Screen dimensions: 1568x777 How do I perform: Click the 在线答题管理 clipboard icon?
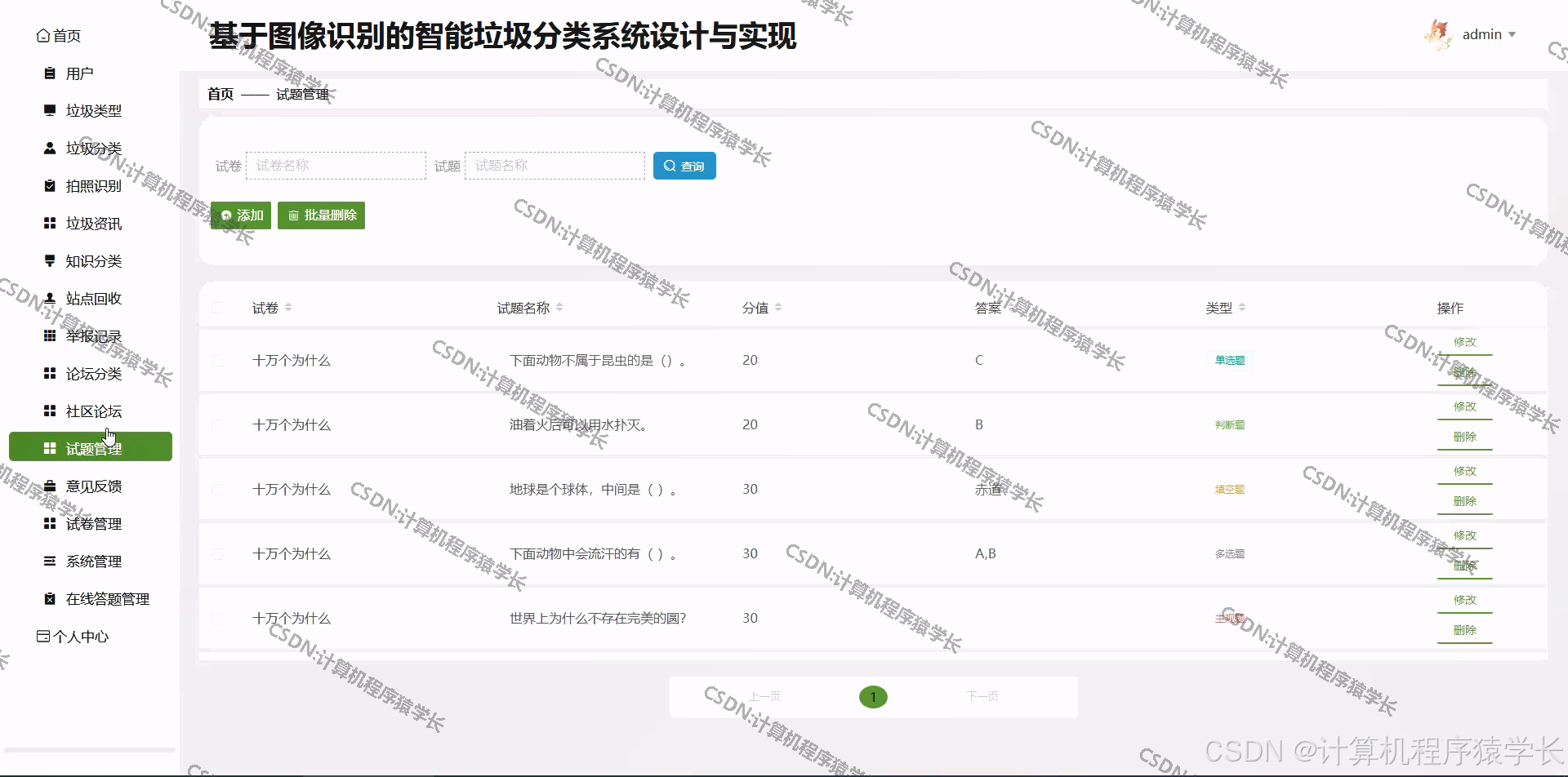click(50, 598)
